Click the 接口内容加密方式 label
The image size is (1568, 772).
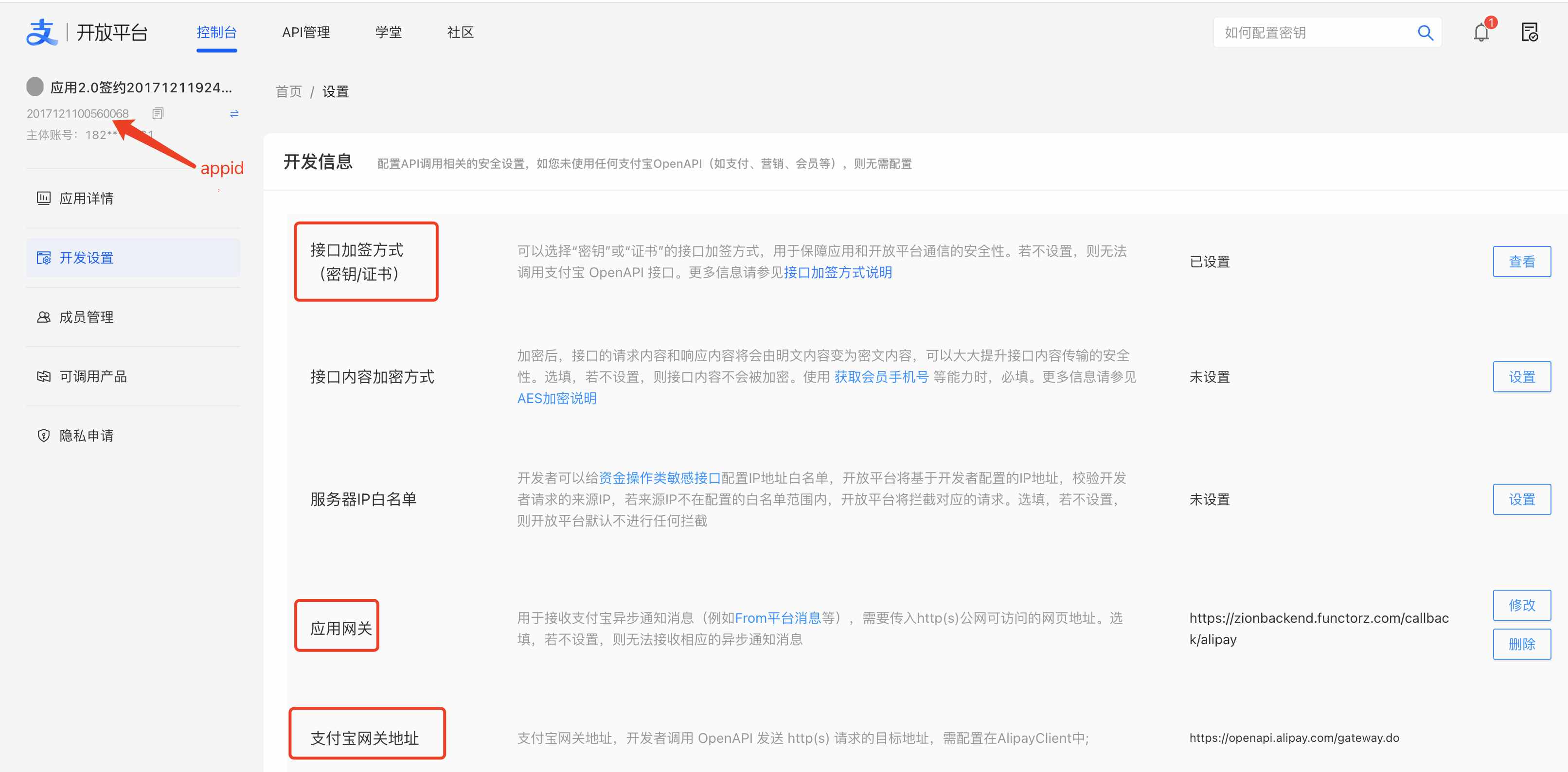(x=372, y=377)
